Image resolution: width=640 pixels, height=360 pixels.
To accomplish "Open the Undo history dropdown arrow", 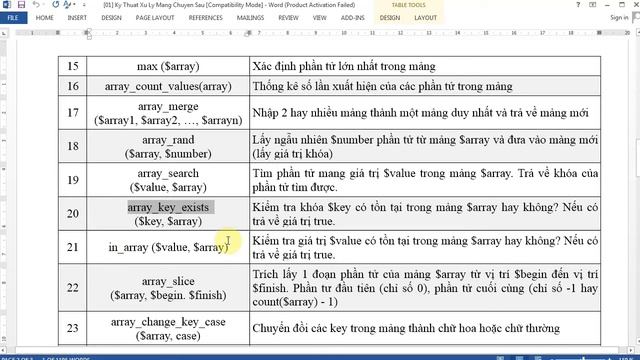I will (43, 5).
